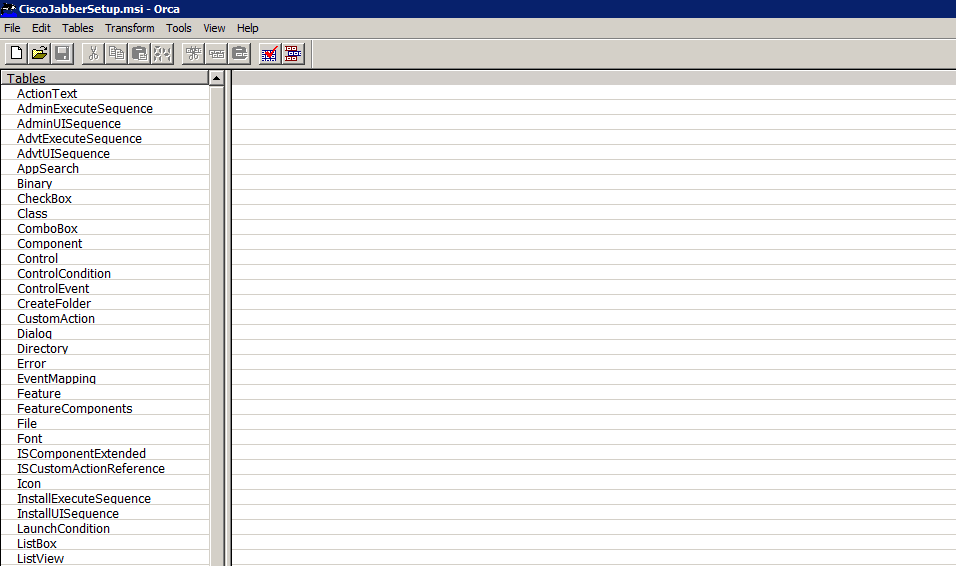
Task: Click the Copy Row toolbar icon
Action: tap(216, 54)
